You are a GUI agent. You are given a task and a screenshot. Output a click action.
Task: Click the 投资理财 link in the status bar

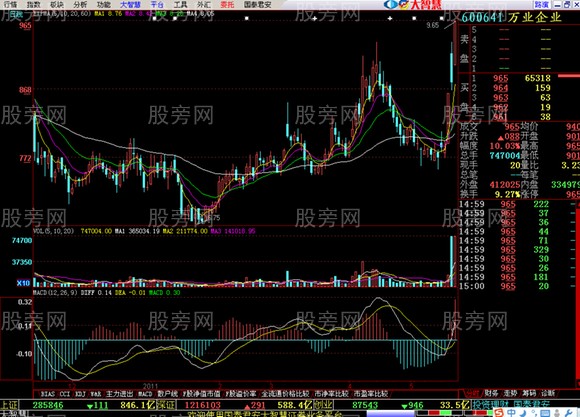[492, 405]
